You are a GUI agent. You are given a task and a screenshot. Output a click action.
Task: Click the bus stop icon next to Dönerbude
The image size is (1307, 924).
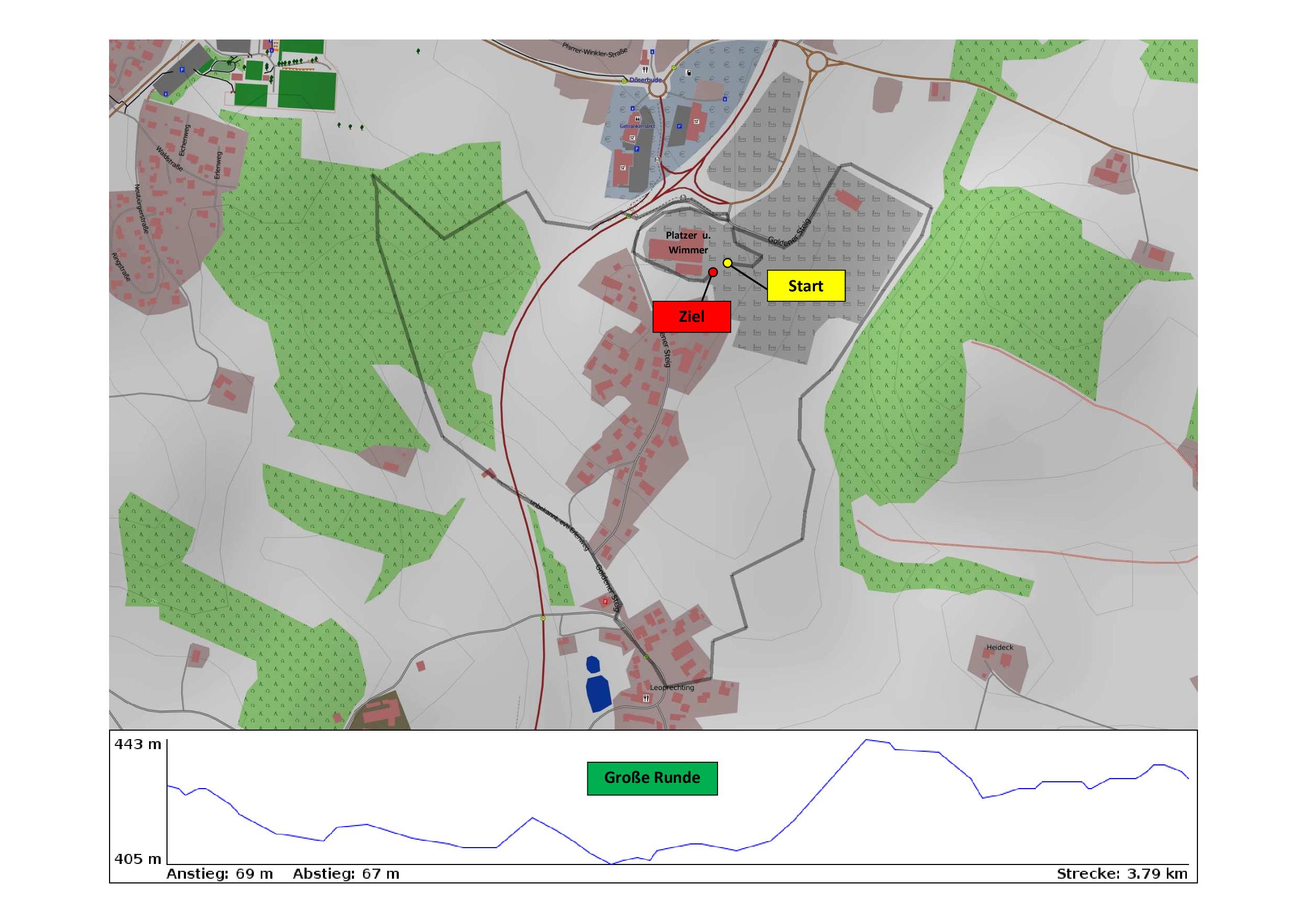tap(624, 82)
